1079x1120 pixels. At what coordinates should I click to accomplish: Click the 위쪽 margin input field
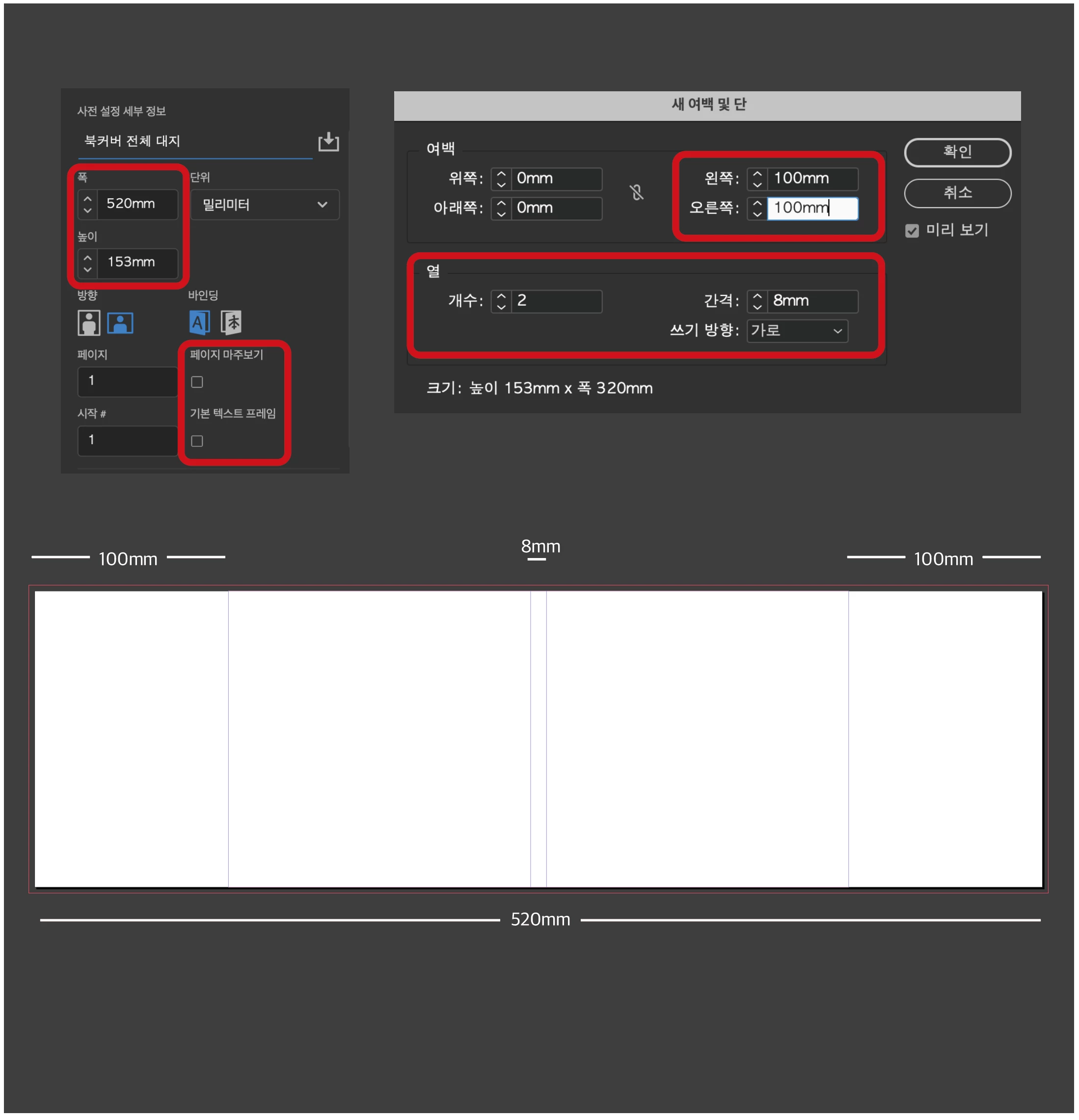pos(556,179)
